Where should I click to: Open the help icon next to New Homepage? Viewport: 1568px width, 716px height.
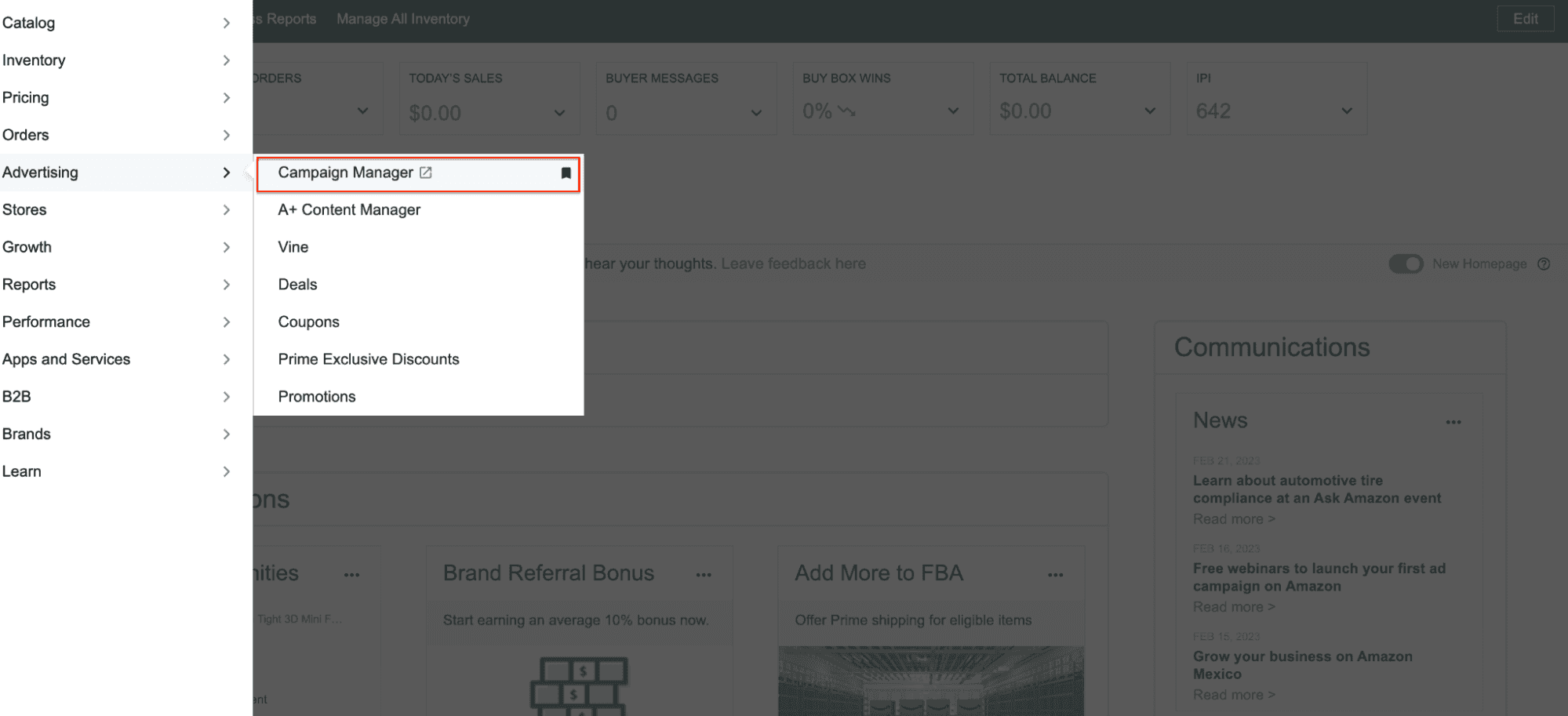click(x=1544, y=264)
